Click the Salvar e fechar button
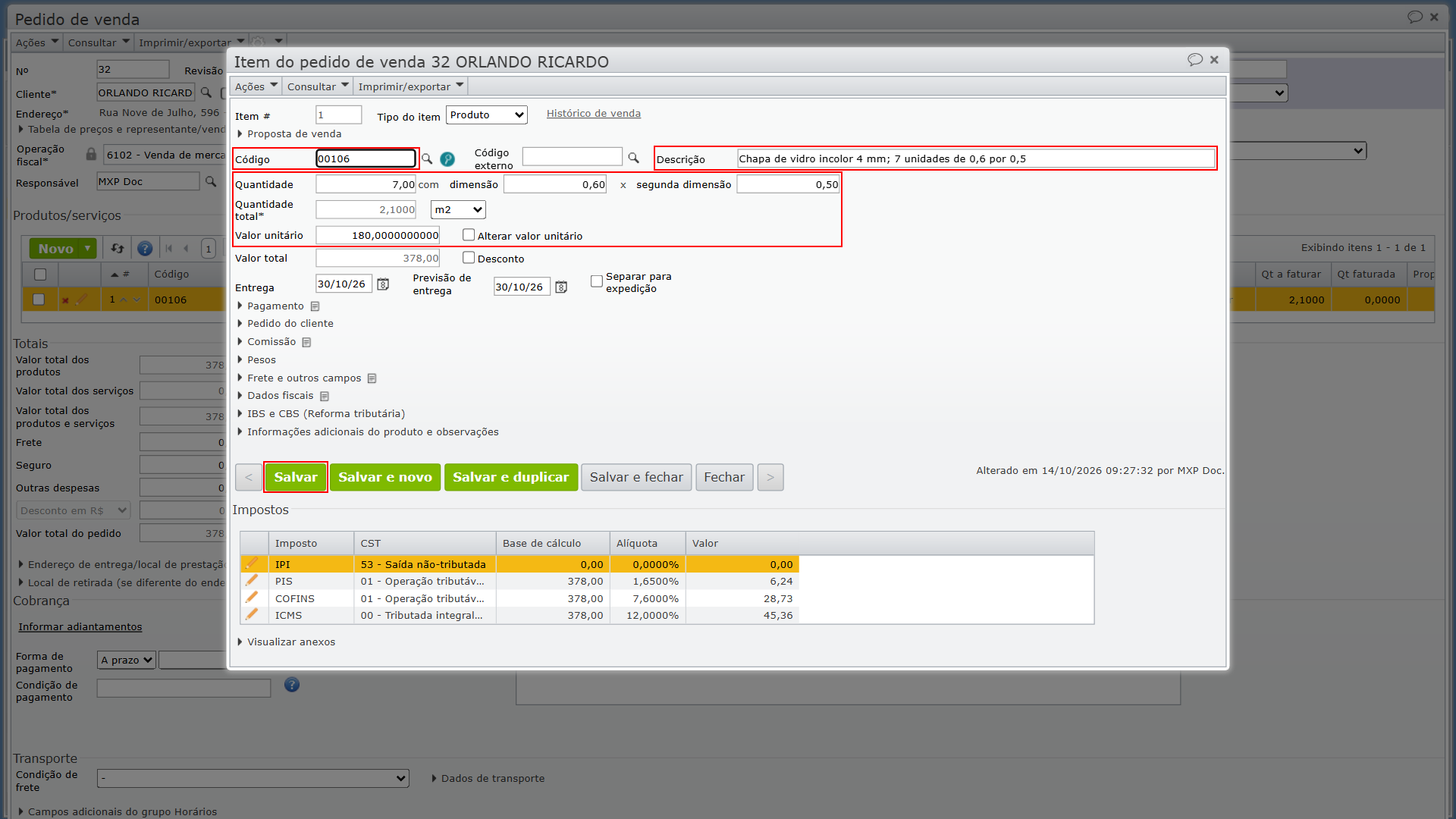This screenshot has height=819, width=1456. [636, 477]
